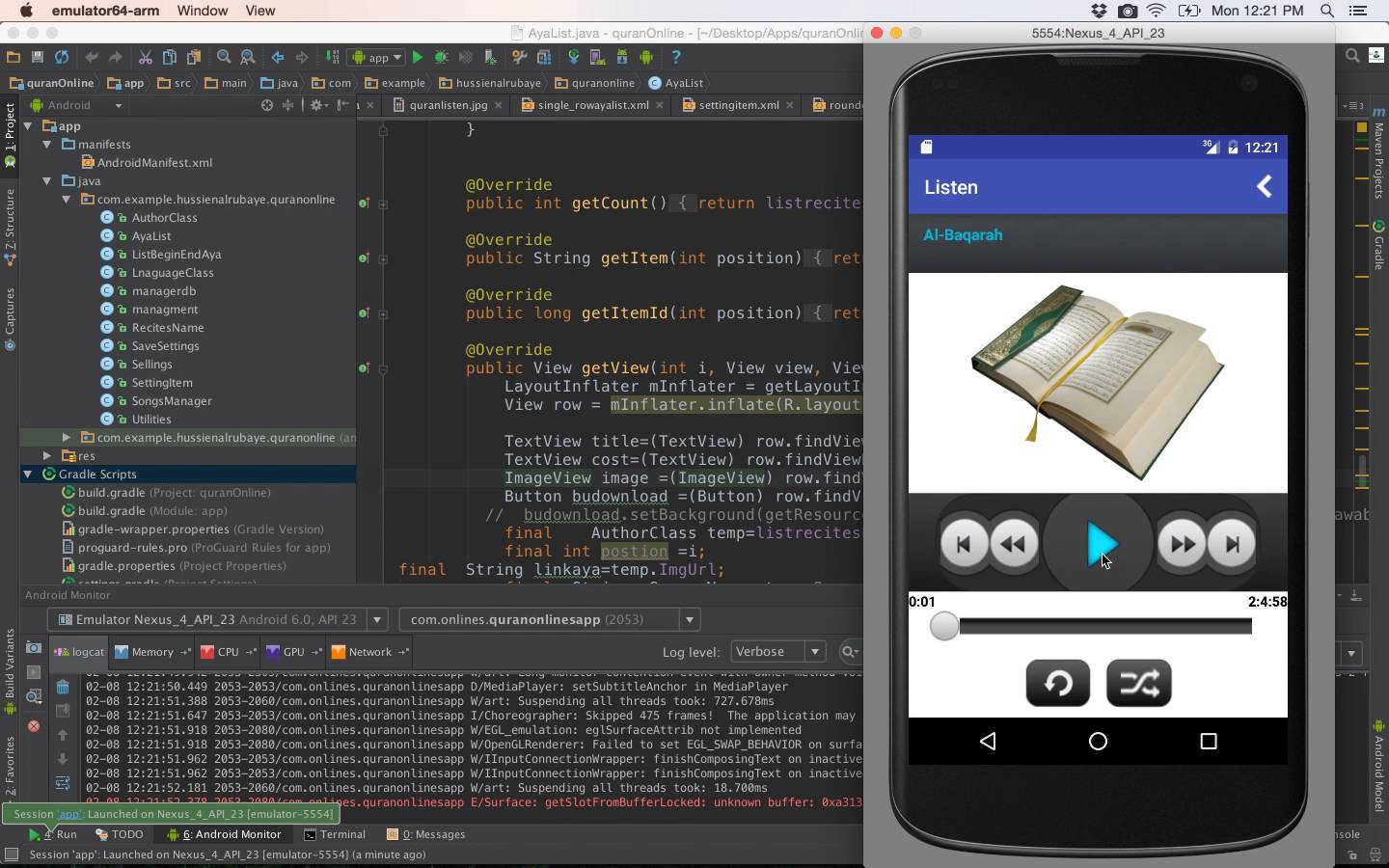Screen dimensions: 1389x868
Task: Toggle tool window visibility in the status bar corner
Action: pyautogui.click(x=12, y=854)
